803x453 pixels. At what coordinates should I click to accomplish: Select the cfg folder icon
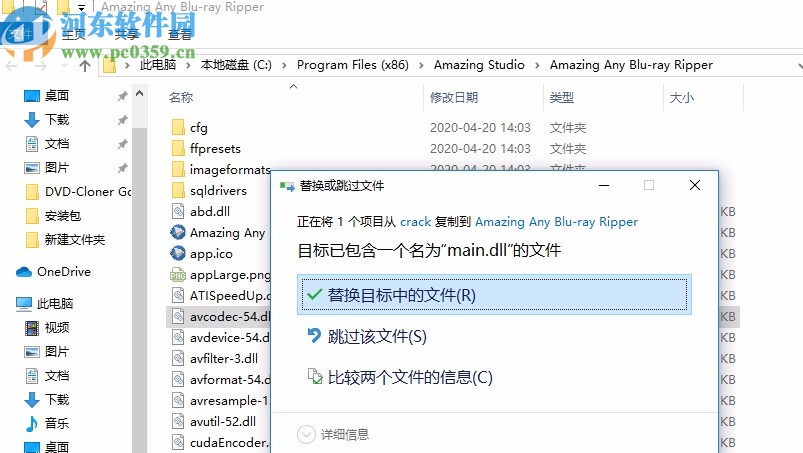(x=178, y=127)
